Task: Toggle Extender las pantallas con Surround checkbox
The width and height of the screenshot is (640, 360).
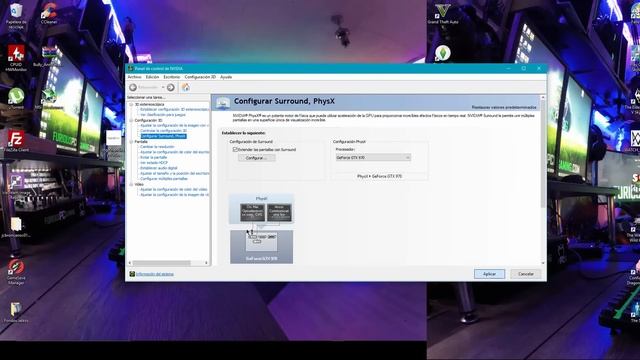Action: [235, 149]
